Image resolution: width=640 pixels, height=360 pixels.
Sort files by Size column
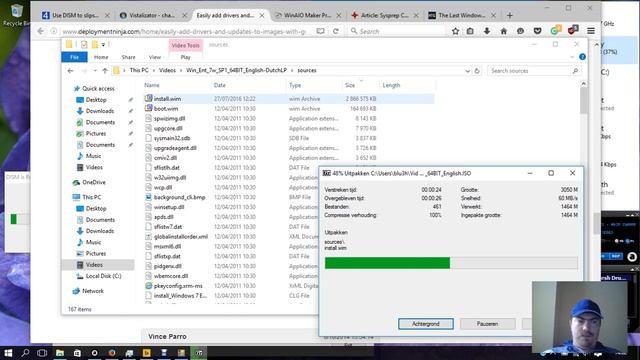(350, 85)
